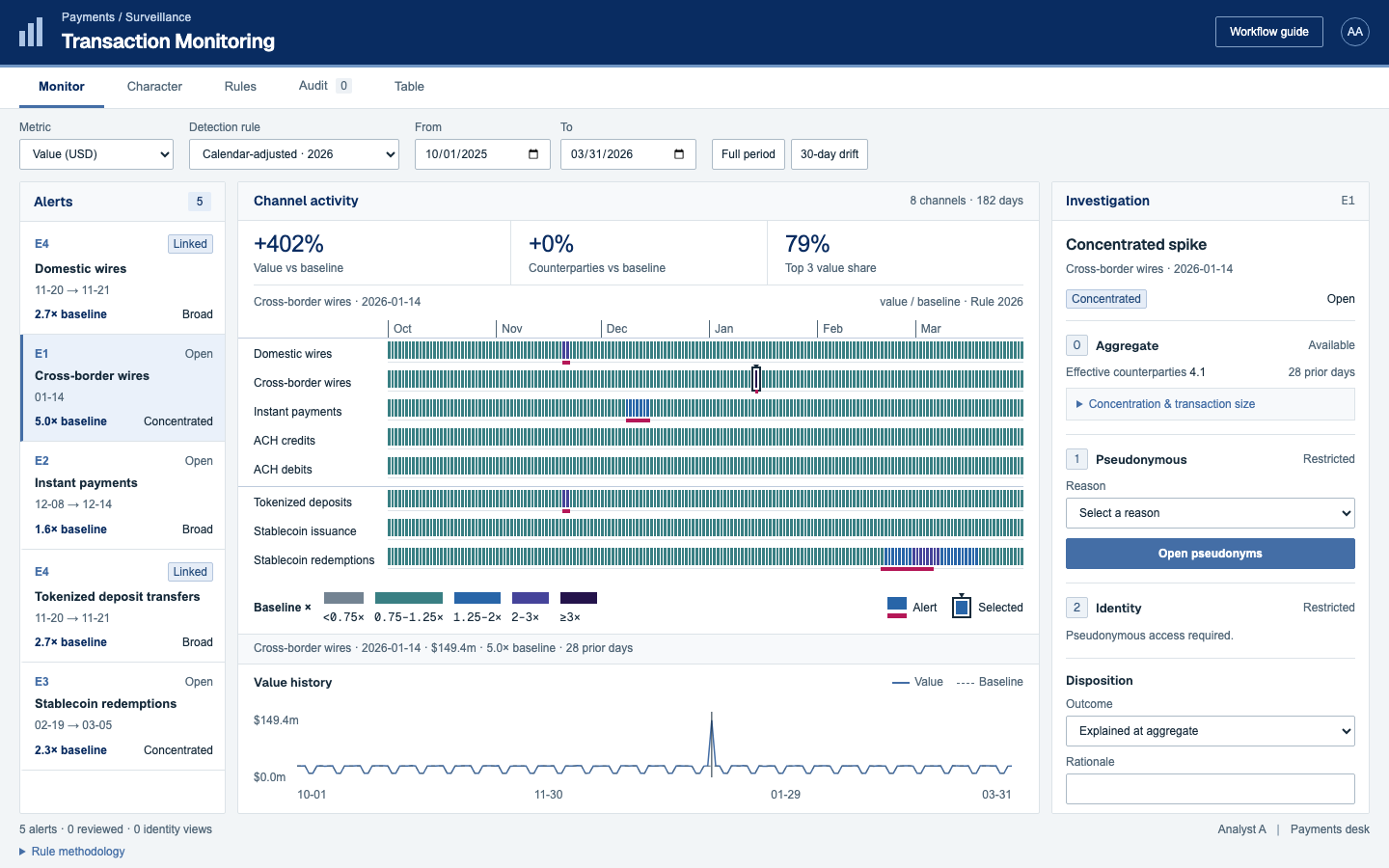The width and height of the screenshot is (1389, 868).
Task: Open the calendar picker in the From date field
Action: 533,154
